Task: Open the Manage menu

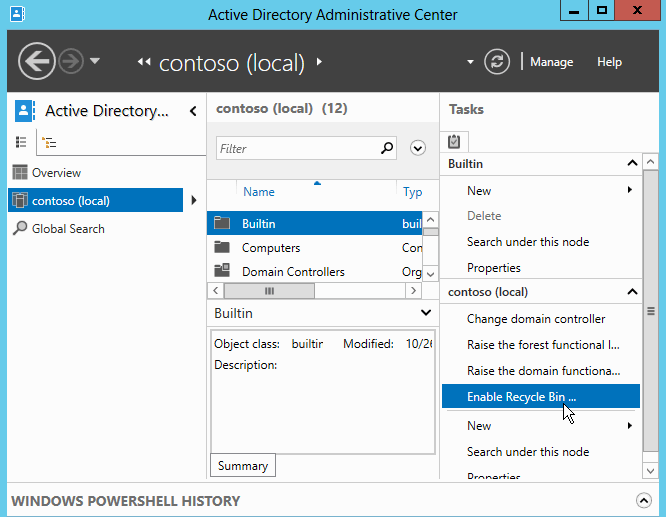Action: coord(551,62)
